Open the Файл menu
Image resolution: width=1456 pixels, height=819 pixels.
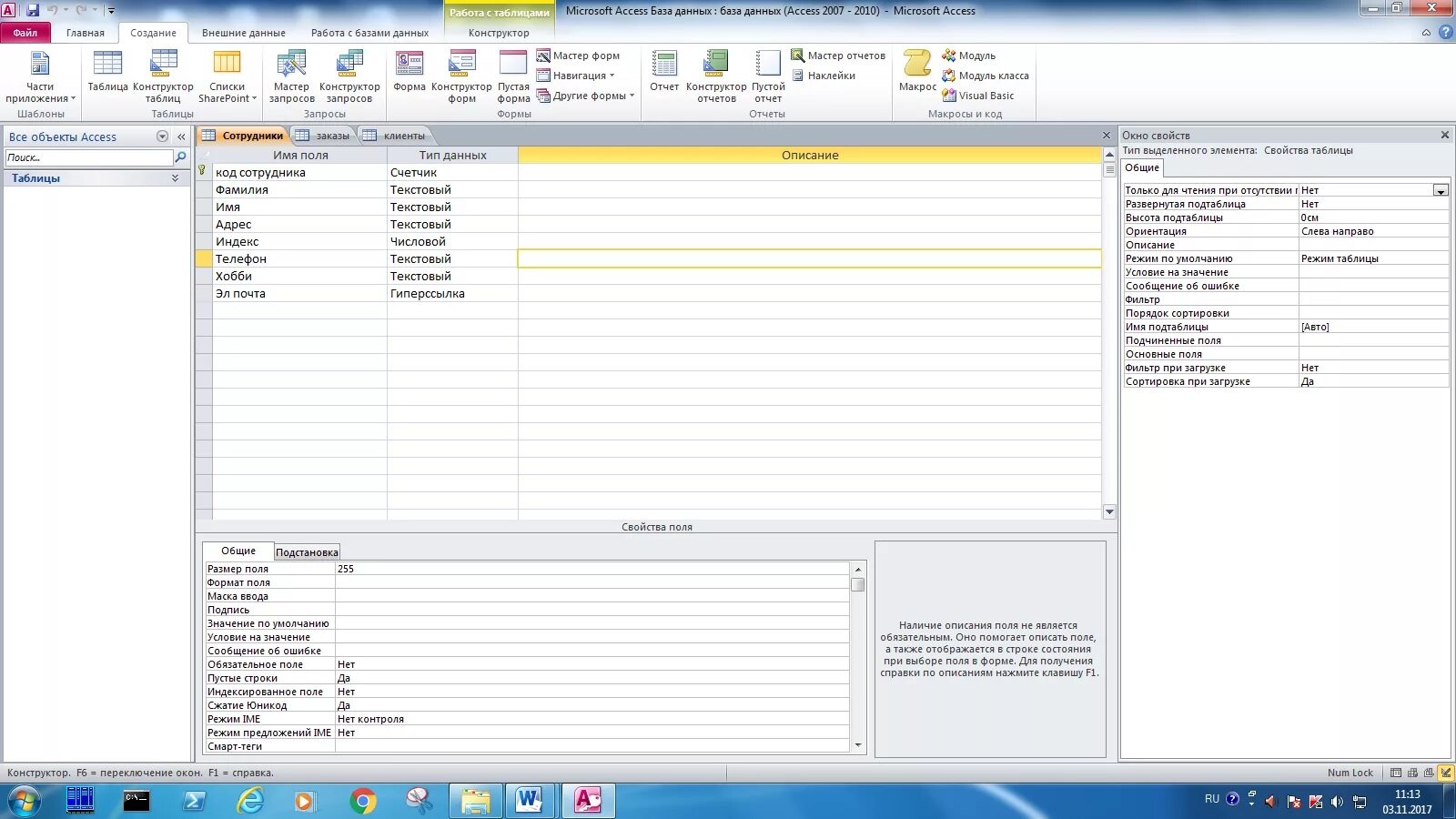(x=25, y=33)
